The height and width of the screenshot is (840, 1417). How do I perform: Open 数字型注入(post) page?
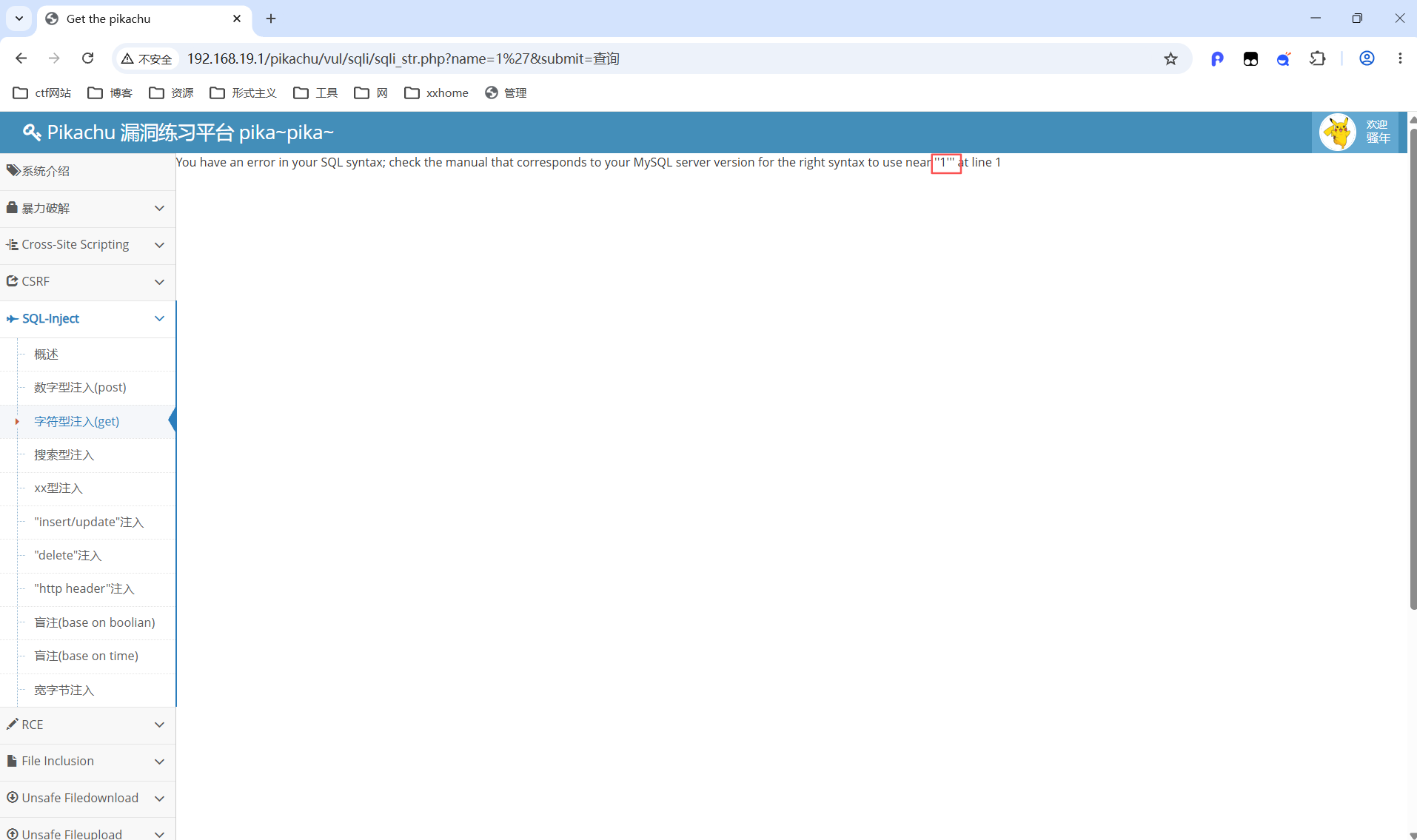[x=80, y=387]
